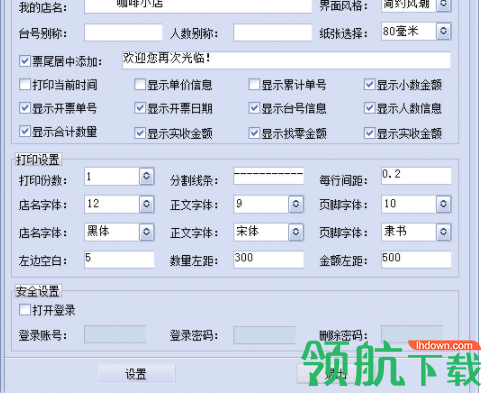The image size is (481, 393).
Task: Click the 人数别称 input field
Action: 273,32
